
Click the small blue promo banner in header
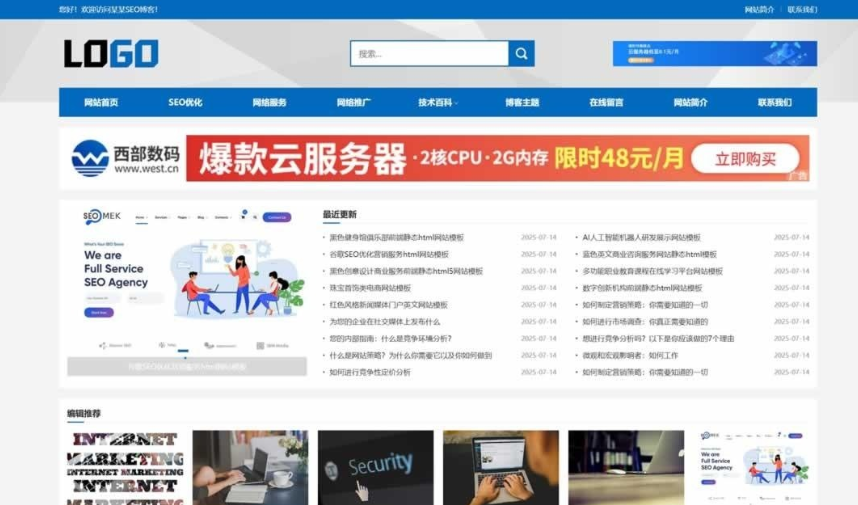coord(714,54)
